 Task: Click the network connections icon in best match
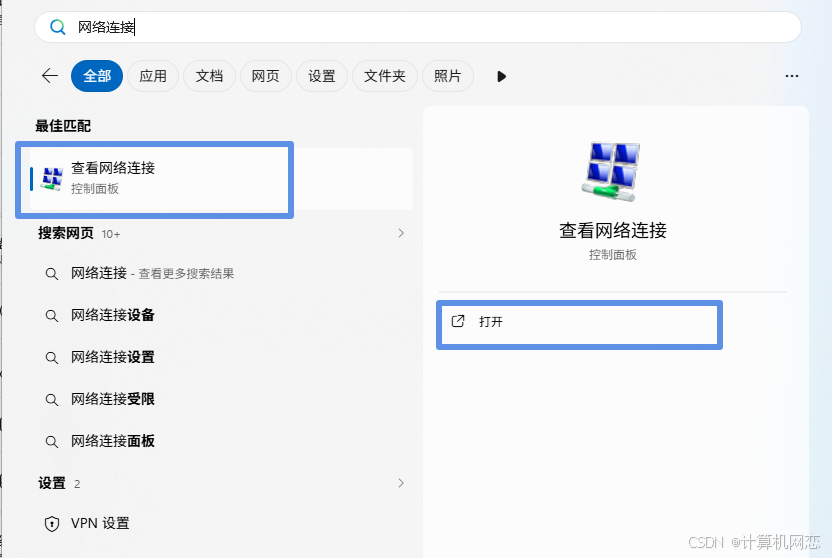(x=52, y=179)
